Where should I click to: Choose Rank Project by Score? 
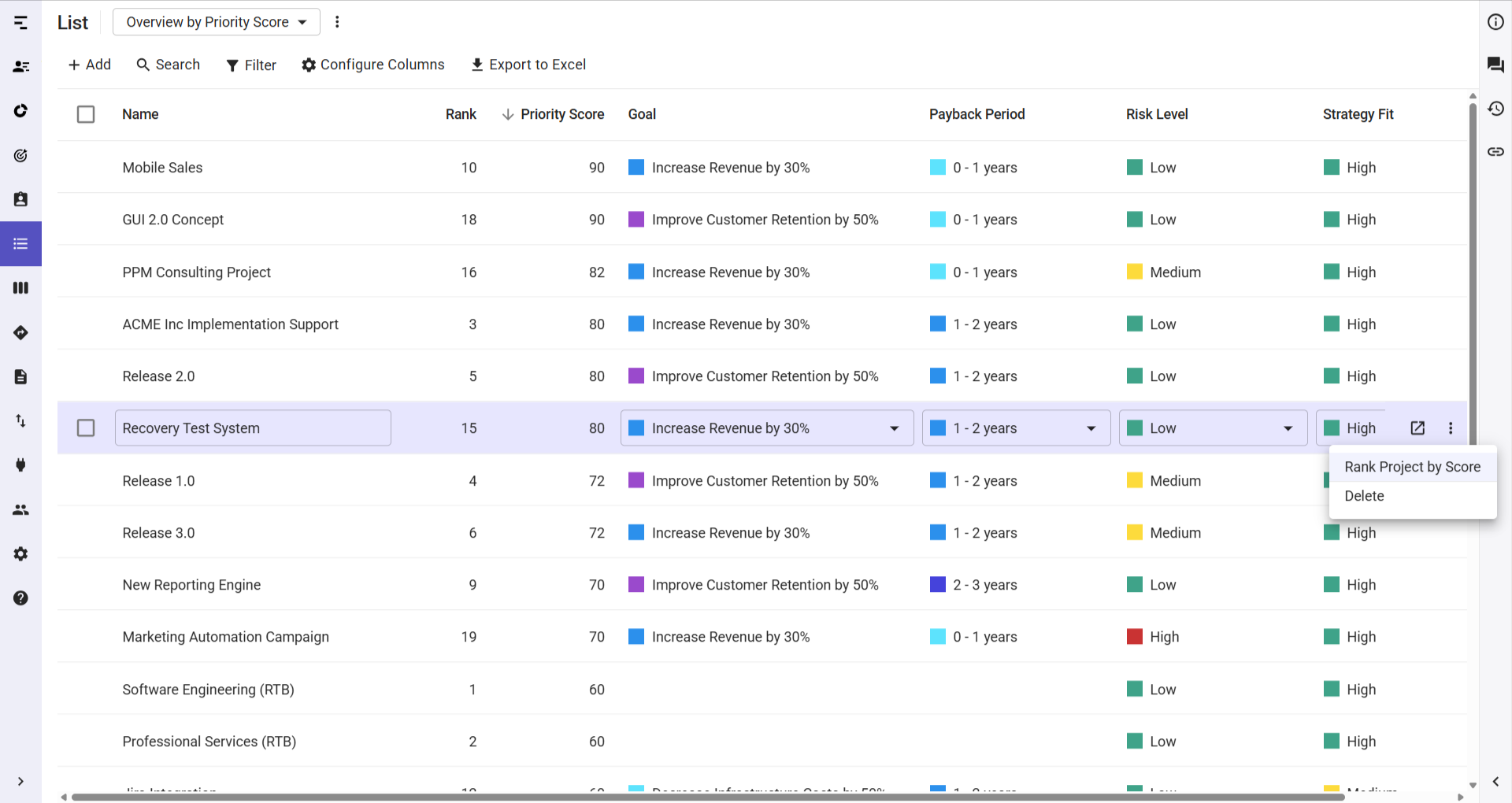click(1412, 467)
